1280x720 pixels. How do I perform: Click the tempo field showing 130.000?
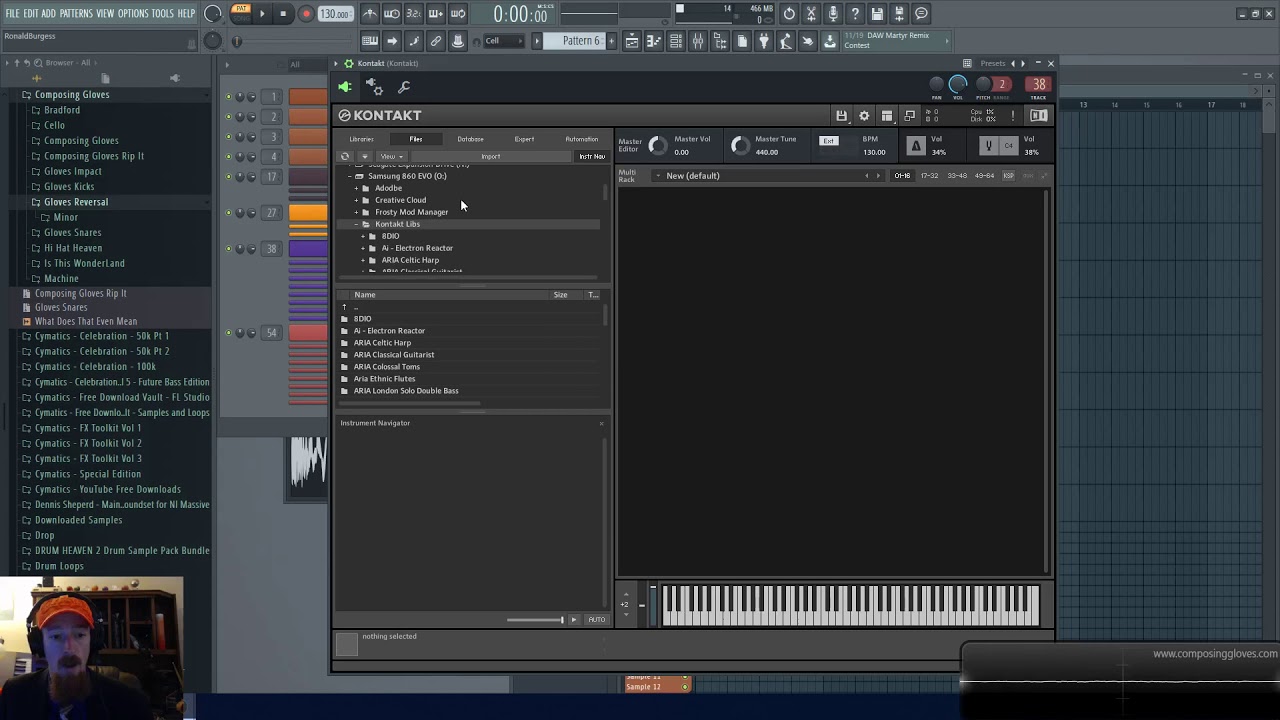pyautogui.click(x=334, y=14)
